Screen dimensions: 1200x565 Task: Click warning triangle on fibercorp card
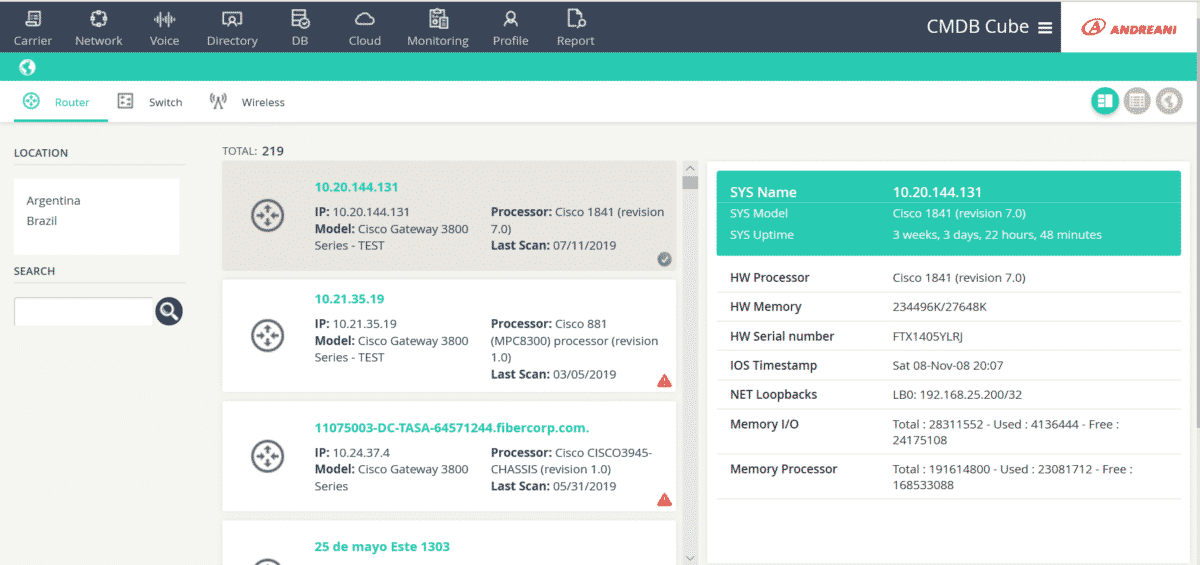click(x=664, y=499)
